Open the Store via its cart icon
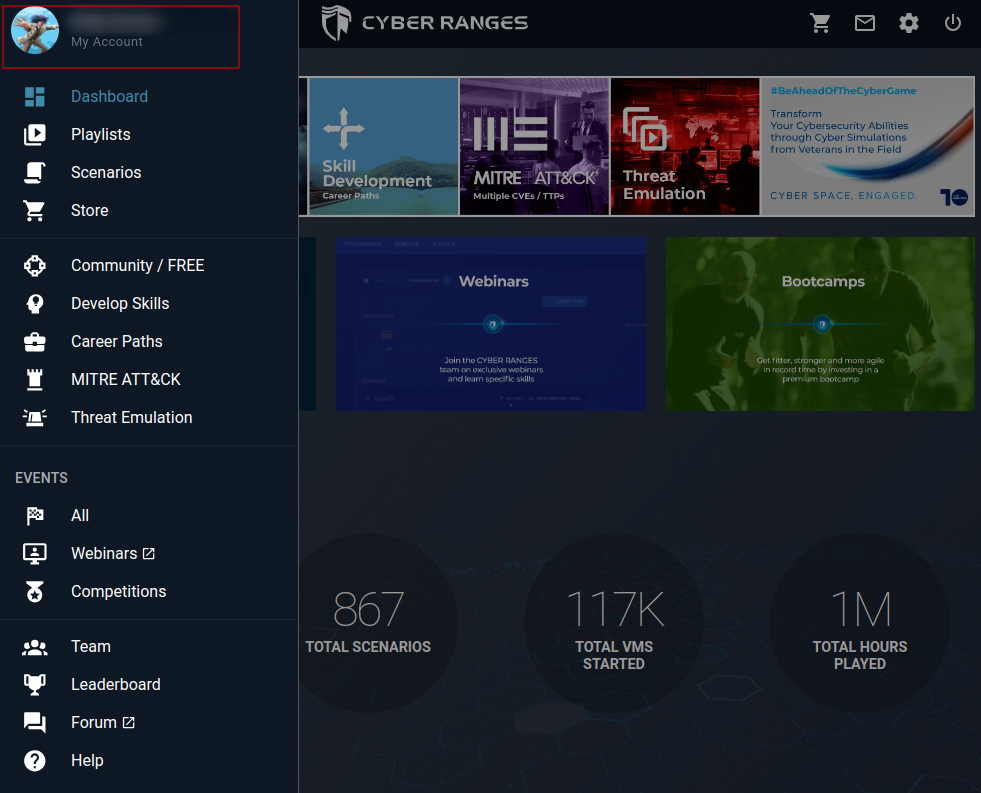The image size is (981, 793). pos(35,210)
